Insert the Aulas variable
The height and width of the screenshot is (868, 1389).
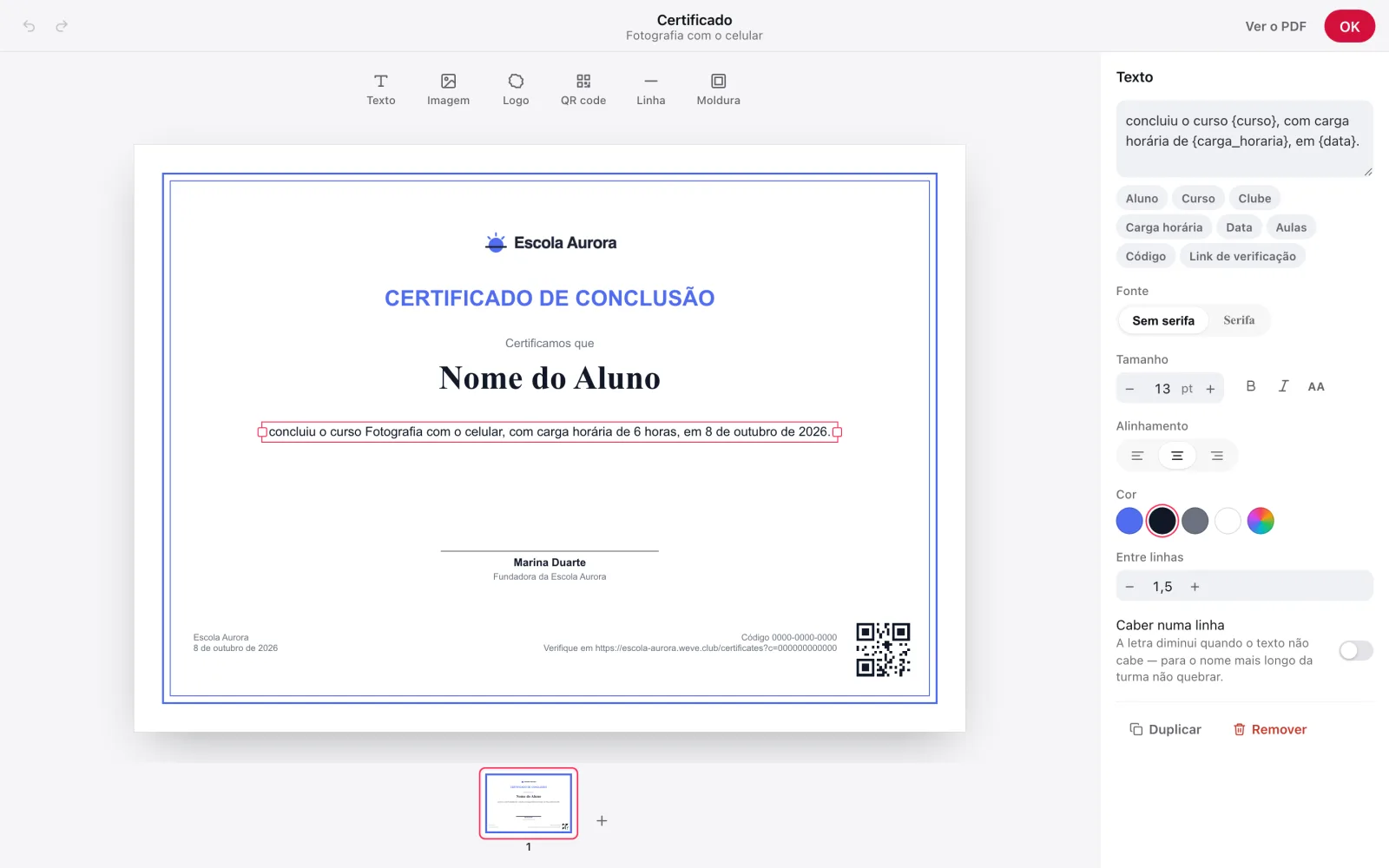[x=1291, y=227]
